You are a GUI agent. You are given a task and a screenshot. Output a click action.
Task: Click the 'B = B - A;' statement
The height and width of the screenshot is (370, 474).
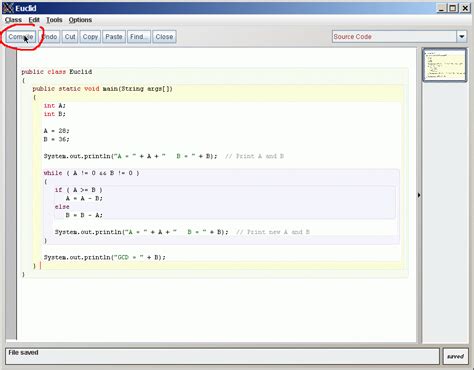tap(84, 215)
